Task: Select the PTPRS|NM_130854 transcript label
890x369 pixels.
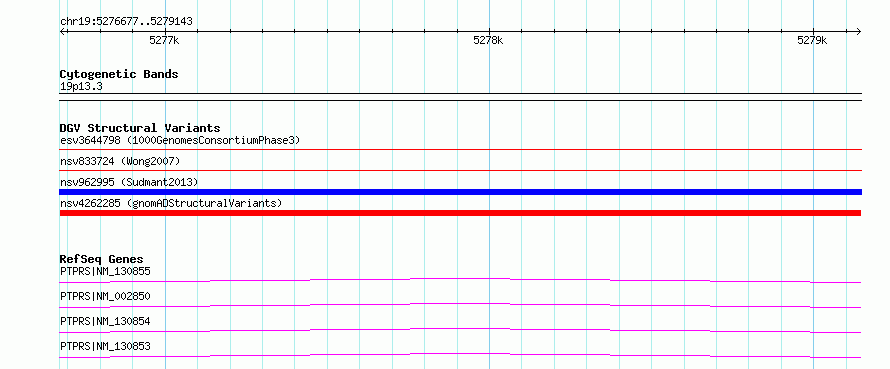Action: pyautogui.click(x=105, y=321)
